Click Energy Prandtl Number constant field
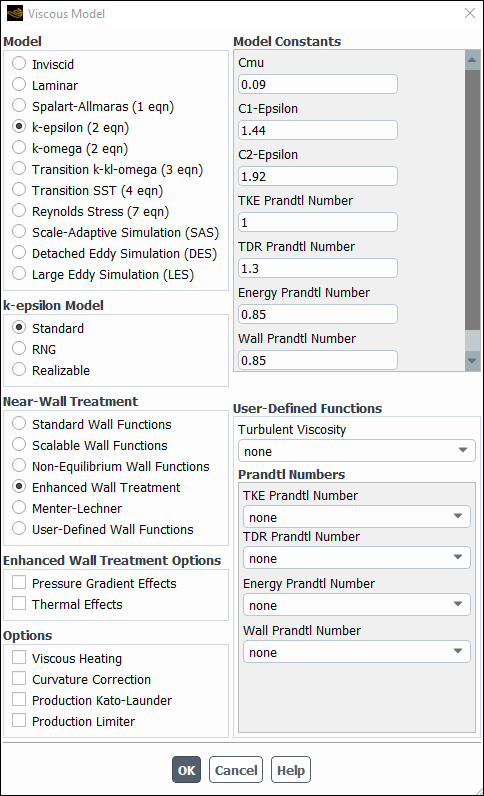The image size is (484, 796). click(318, 314)
